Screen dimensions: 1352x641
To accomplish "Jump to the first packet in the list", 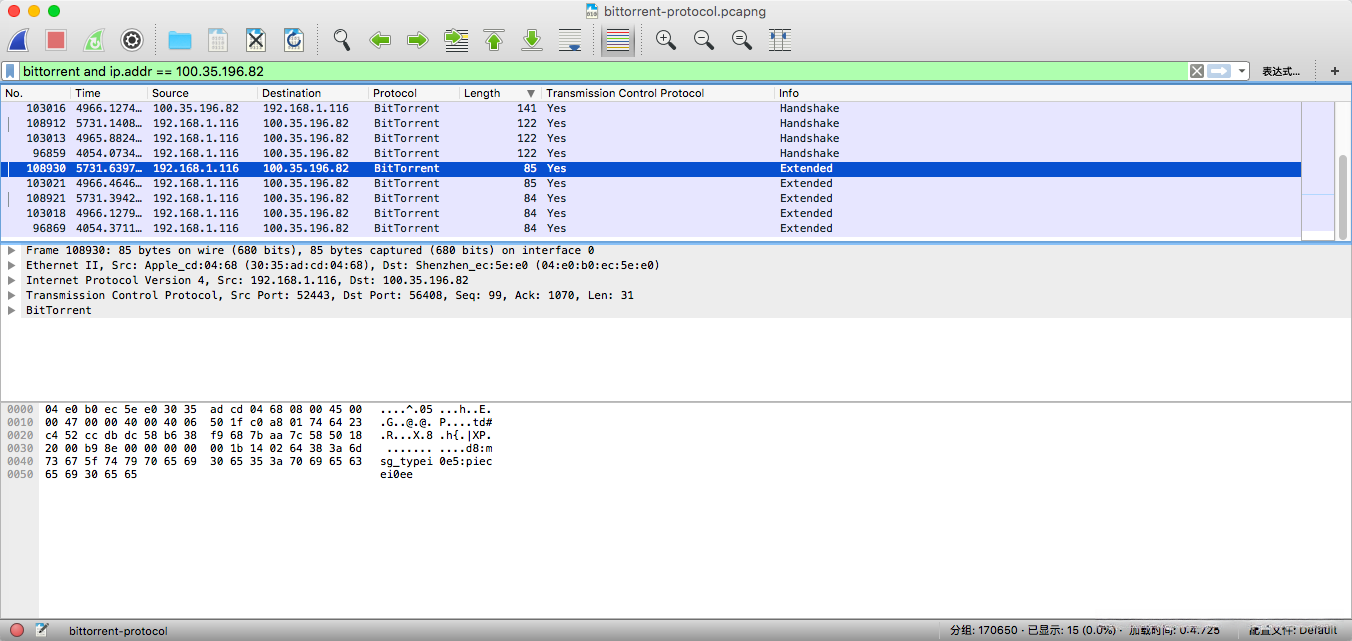I will pyautogui.click(x=494, y=41).
